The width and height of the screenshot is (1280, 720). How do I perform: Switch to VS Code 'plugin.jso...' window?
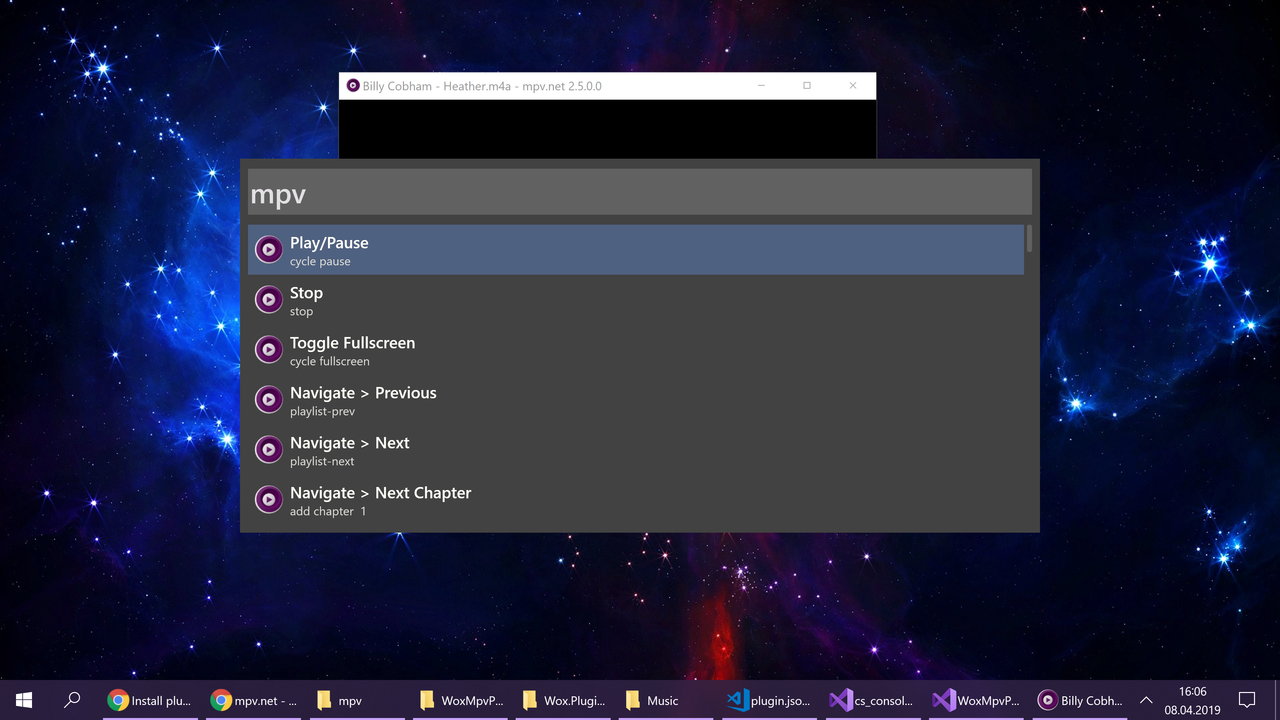pyautogui.click(x=768, y=700)
